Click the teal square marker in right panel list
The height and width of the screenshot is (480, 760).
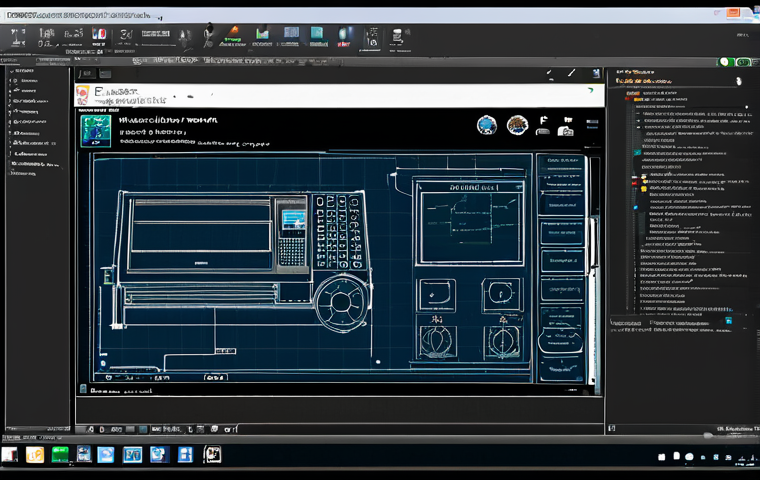coord(637,152)
